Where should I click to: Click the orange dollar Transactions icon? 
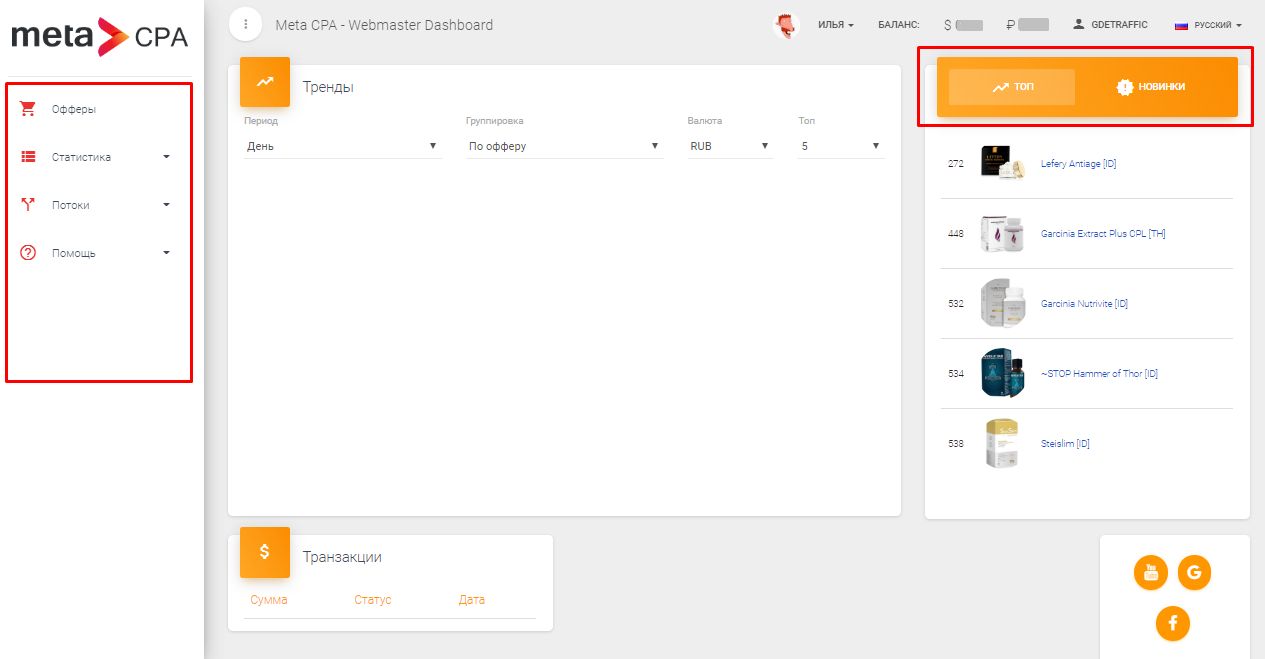tap(265, 552)
